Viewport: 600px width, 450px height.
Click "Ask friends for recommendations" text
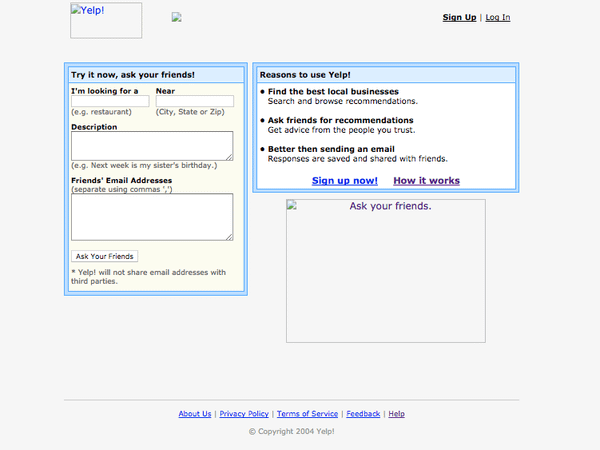click(341, 120)
